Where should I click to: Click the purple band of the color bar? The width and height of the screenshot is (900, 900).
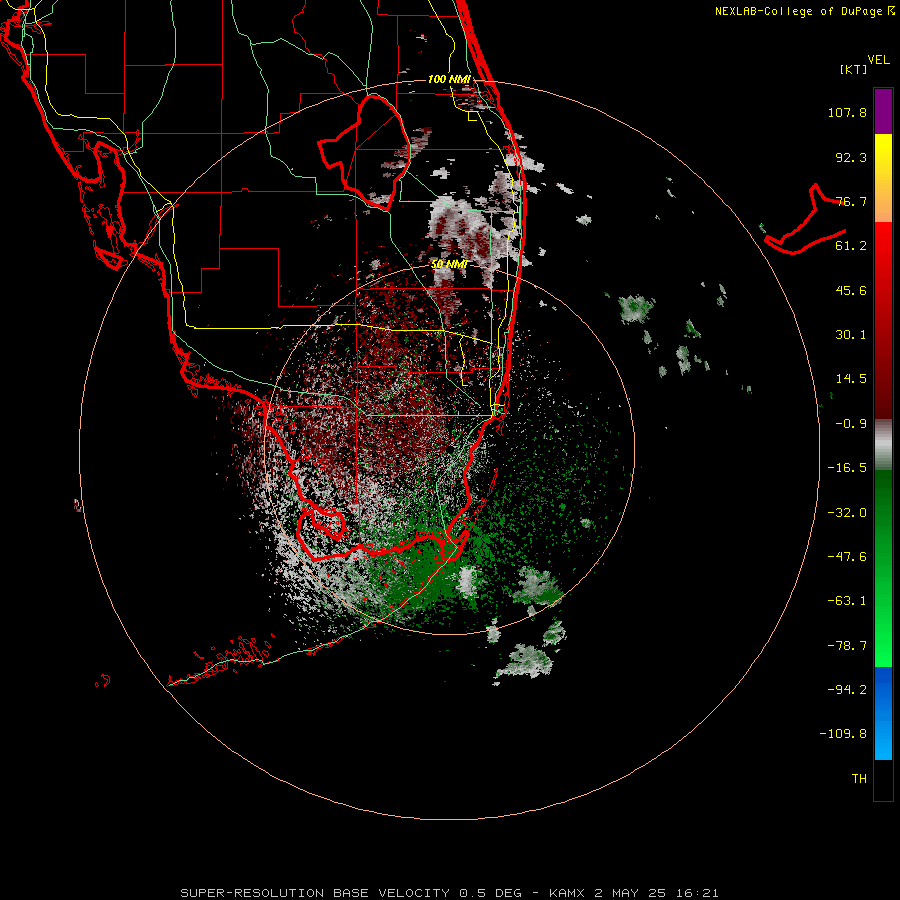tap(883, 111)
